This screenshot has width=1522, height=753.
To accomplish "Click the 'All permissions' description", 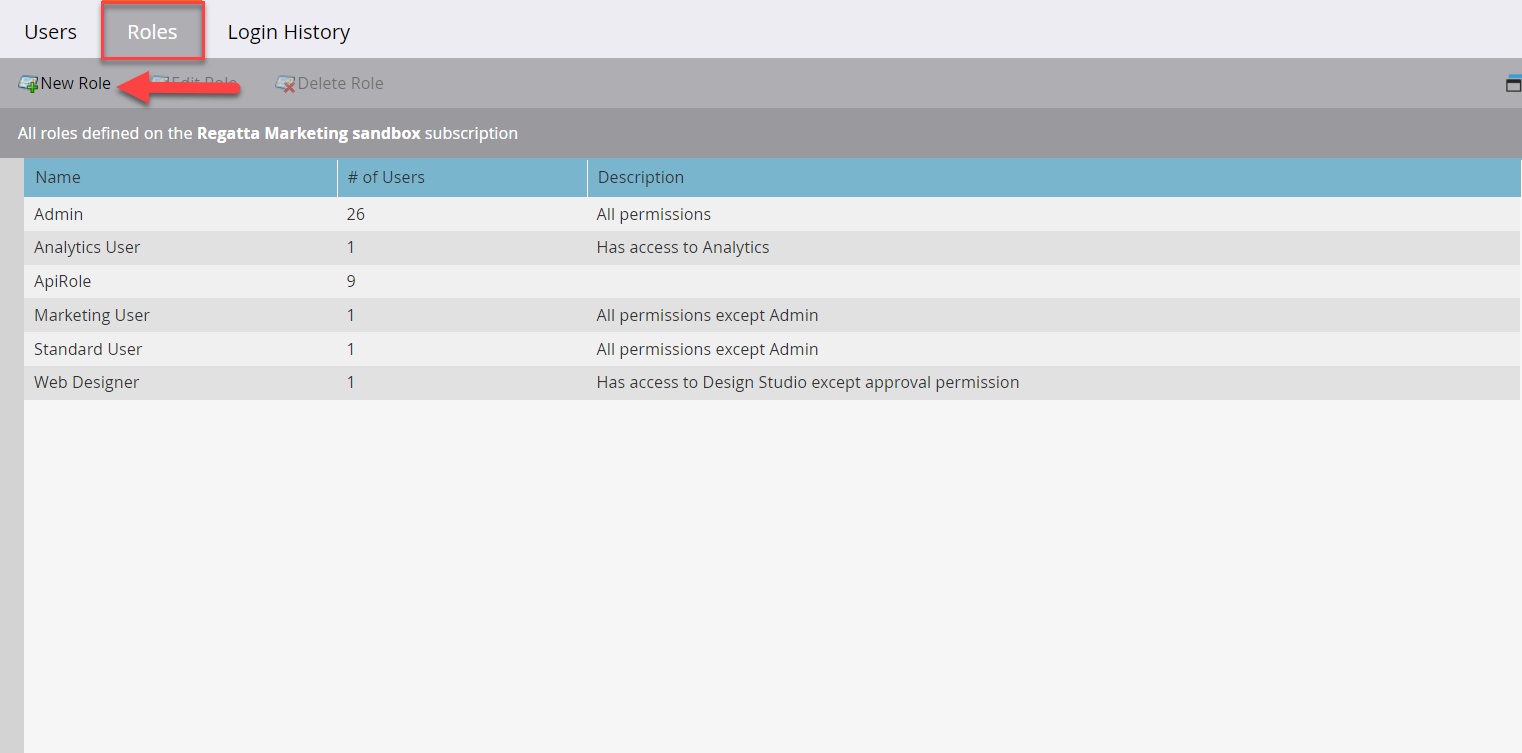I will tap(654, 214).
